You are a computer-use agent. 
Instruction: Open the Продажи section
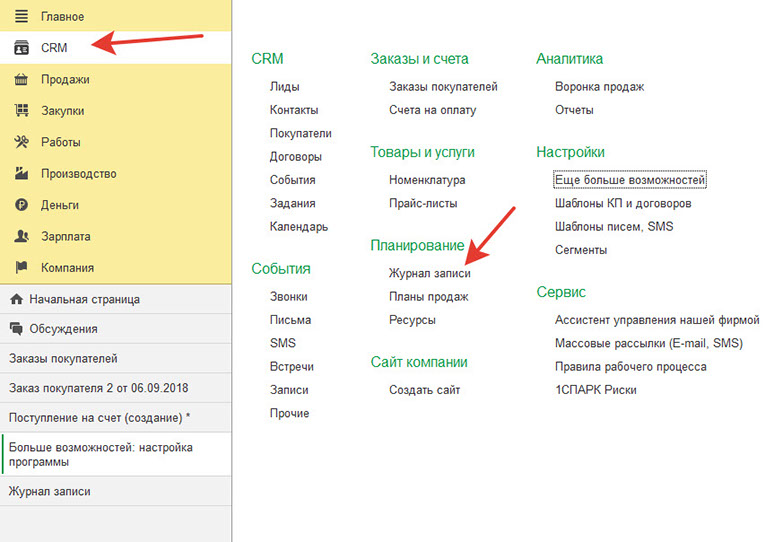[116, 79]
